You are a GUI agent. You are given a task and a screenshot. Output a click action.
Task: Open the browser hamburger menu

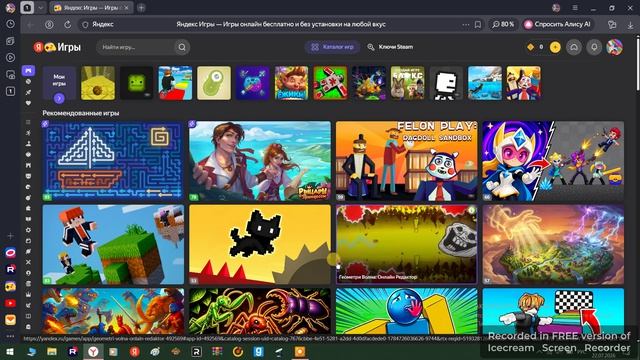coord(575,7)
